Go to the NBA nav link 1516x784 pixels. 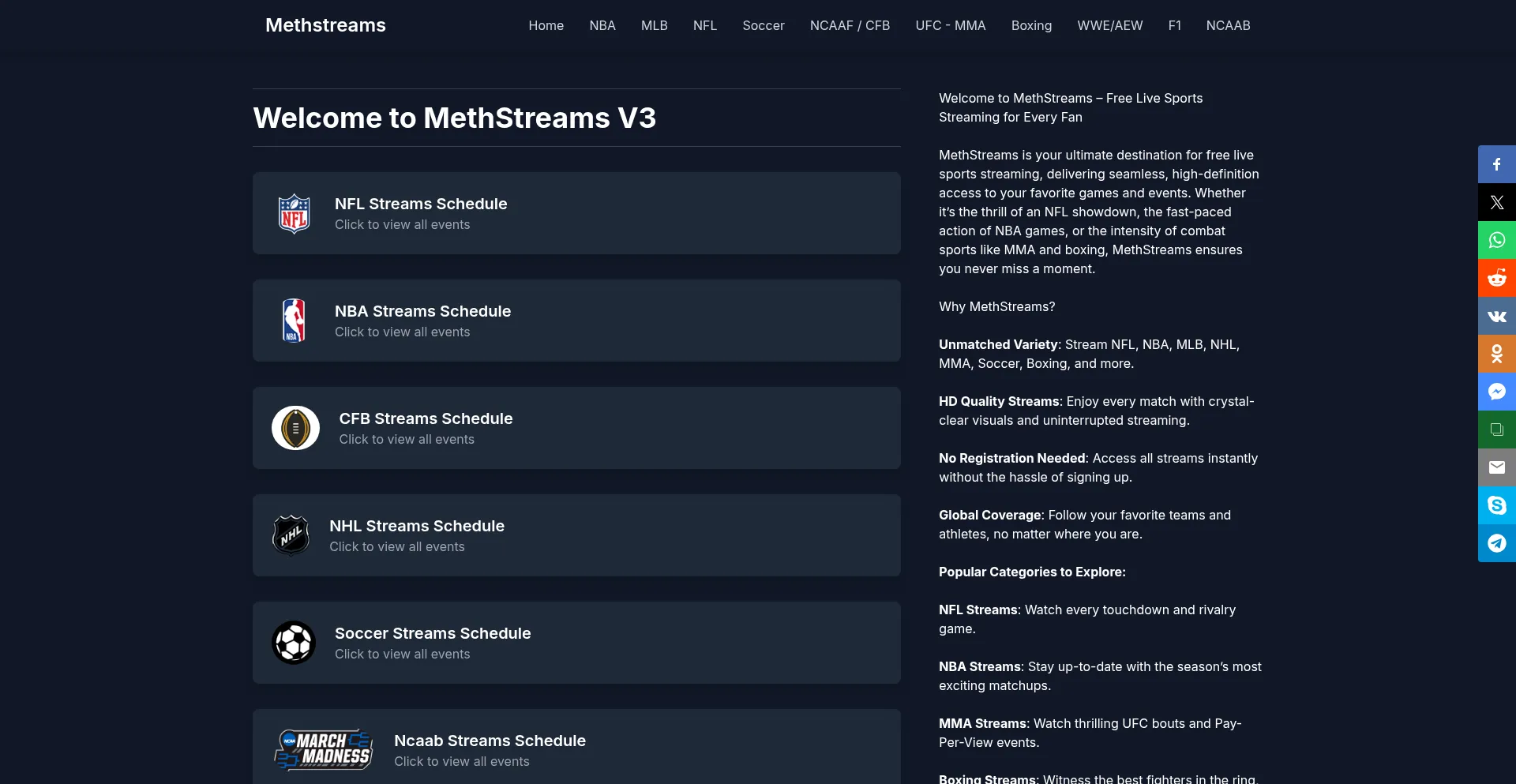pyautogui.click(x=602, y=25)
